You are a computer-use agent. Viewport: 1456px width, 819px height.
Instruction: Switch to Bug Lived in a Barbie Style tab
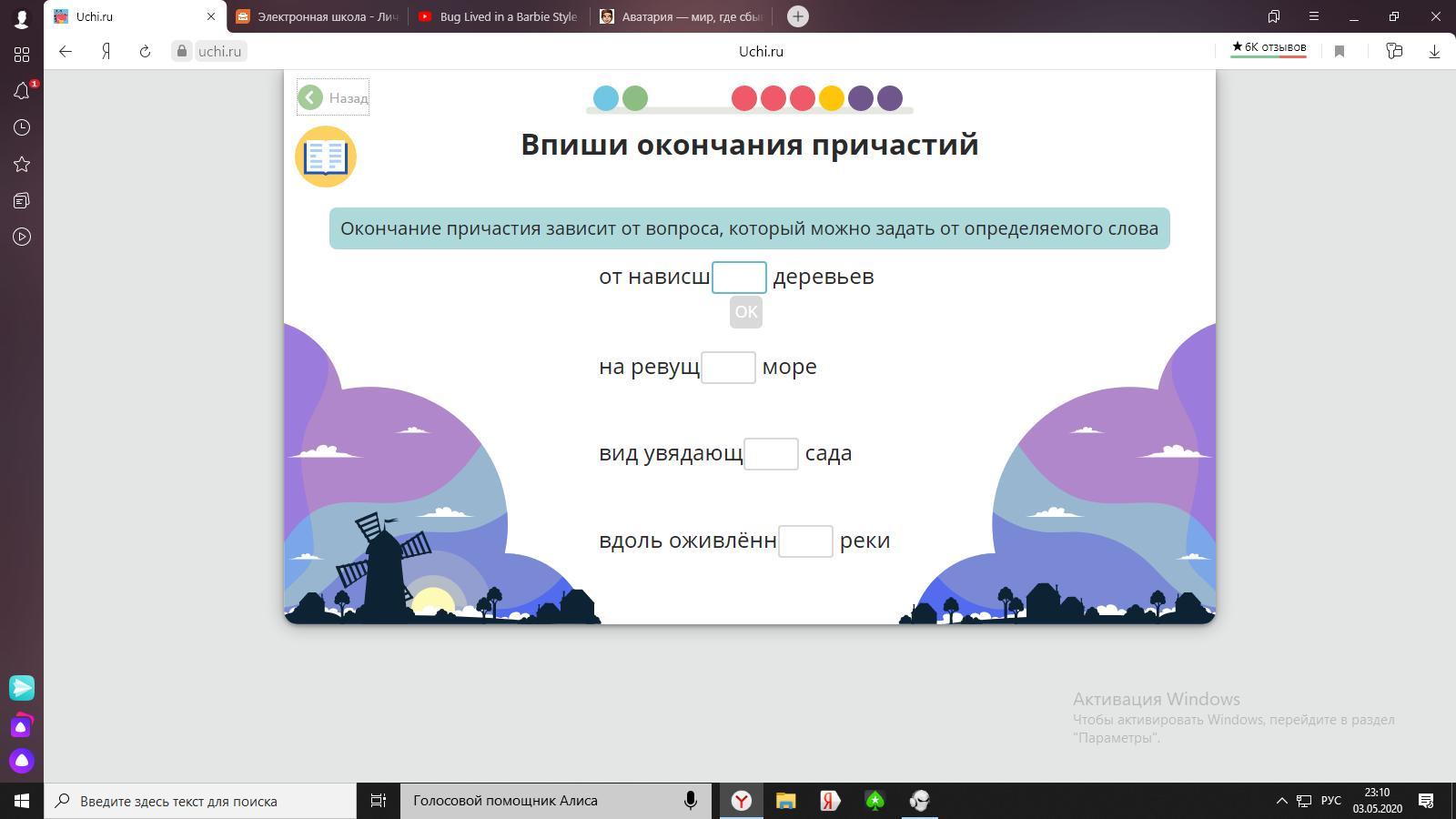499,16
